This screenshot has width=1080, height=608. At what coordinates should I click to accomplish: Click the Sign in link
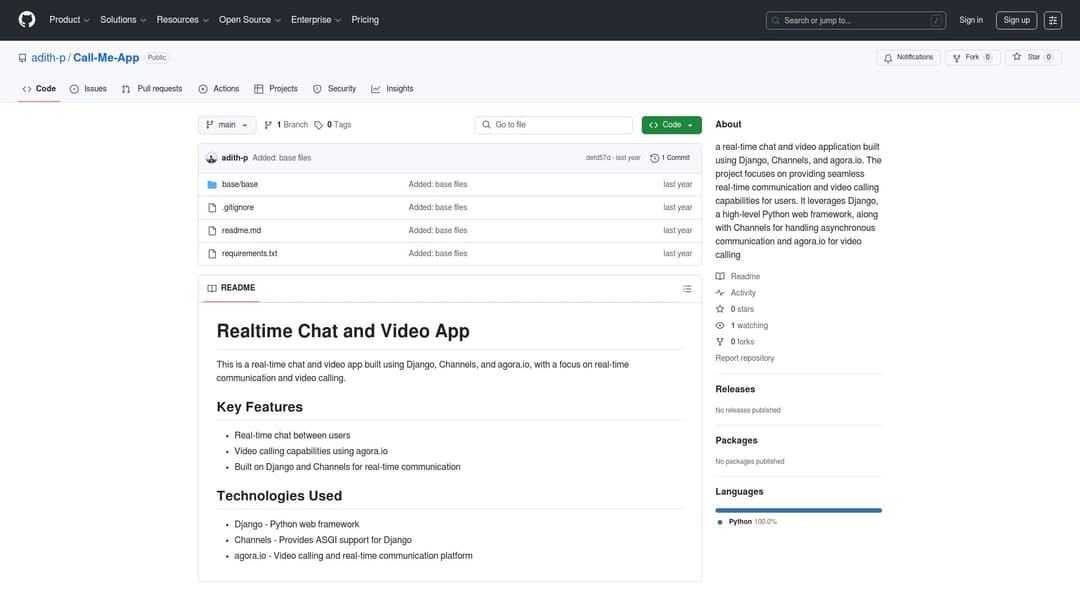[x=970, y=20]
